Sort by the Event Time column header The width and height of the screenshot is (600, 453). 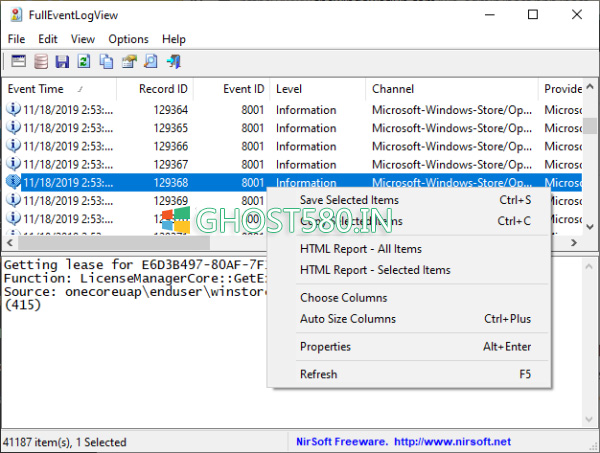click(59, 89)
